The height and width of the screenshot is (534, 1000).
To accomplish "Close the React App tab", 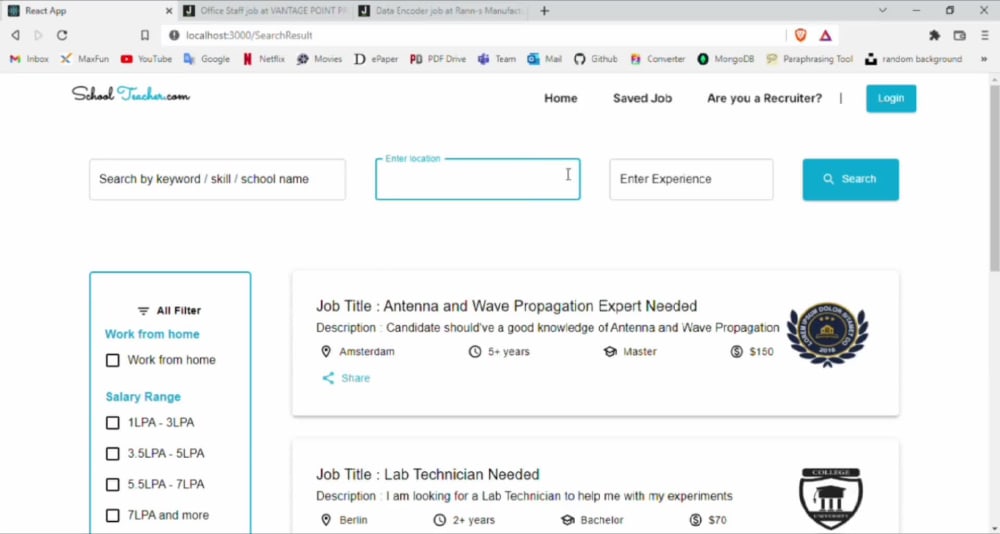I will tap(168, 11).
